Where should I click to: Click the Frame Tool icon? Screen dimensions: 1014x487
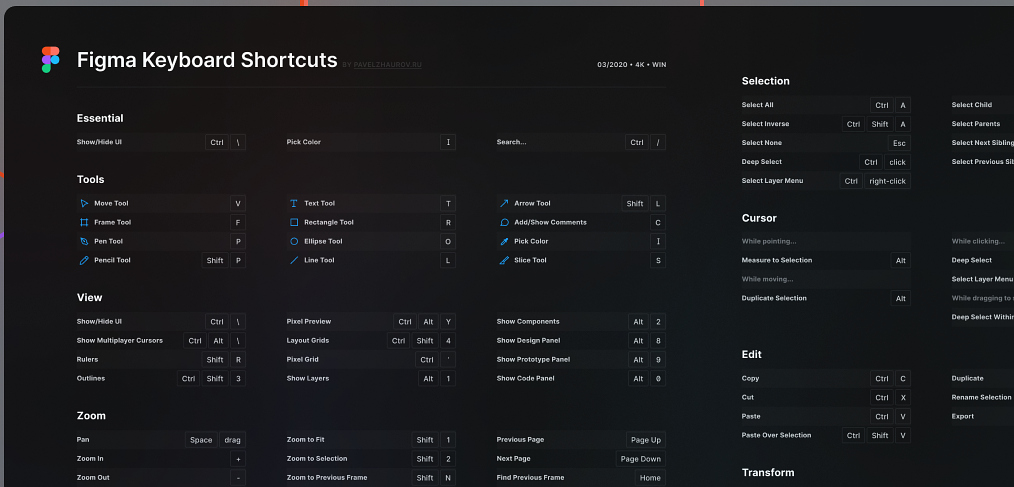[x=84, y=222]
